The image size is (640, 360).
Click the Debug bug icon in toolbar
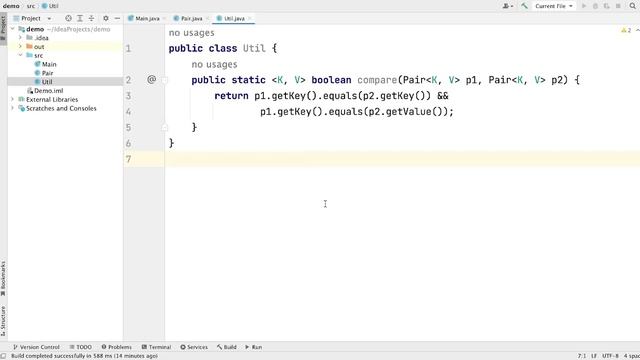point(595,6)
